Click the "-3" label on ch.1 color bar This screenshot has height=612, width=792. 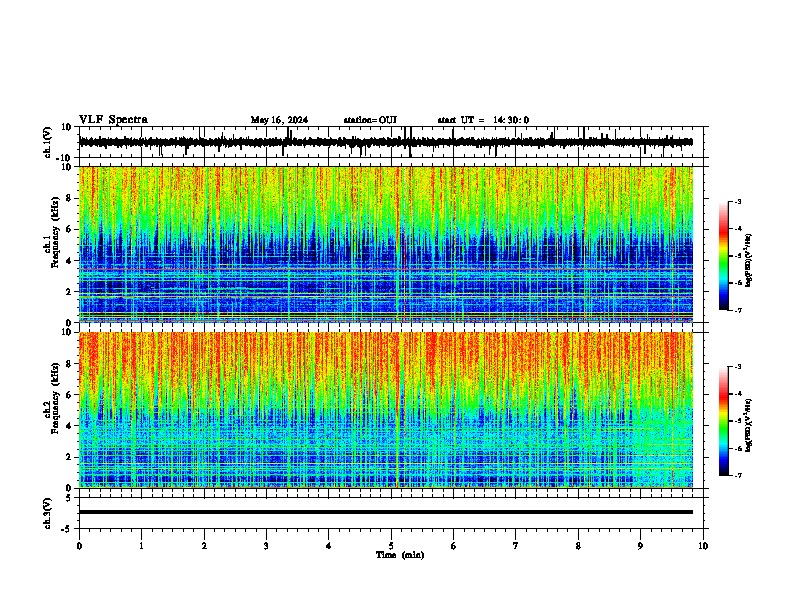coord(737,201)
